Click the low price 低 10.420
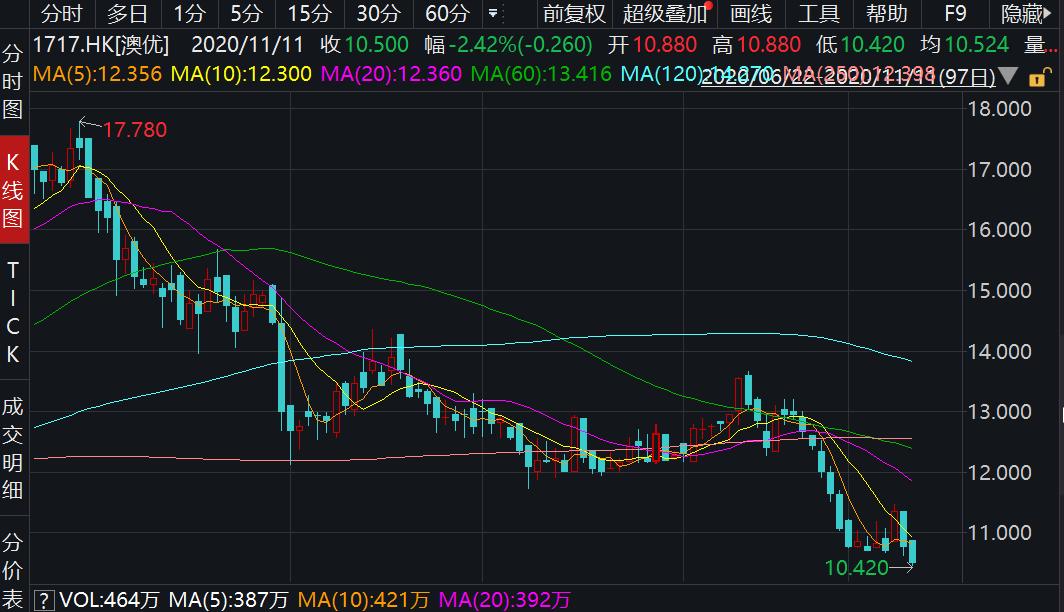The width and height of the screenshot is (1064, 612). (860, 45)
